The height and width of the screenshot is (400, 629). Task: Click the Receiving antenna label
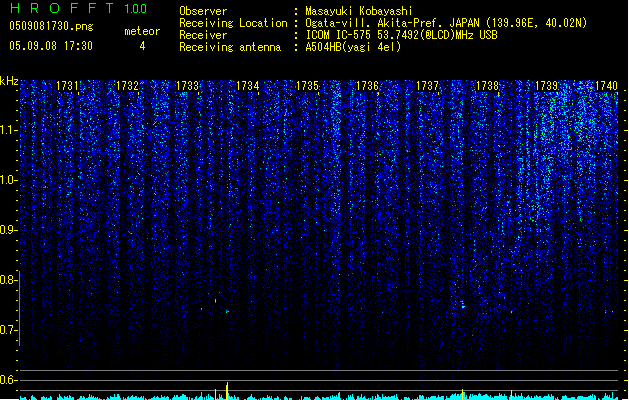[230, 47]
